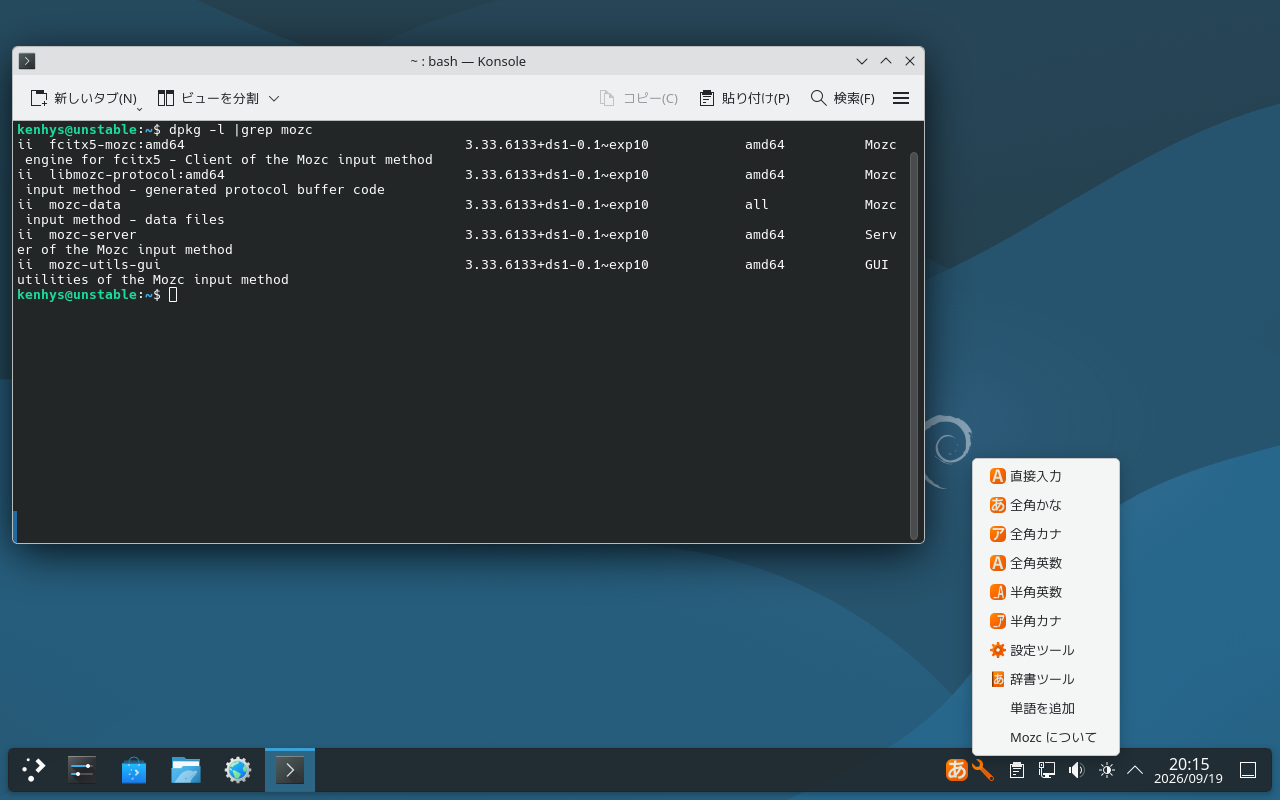Screen dimensions: 1280x800
Task: Choose 単語を追加 menu entry
Action: 1045,708
